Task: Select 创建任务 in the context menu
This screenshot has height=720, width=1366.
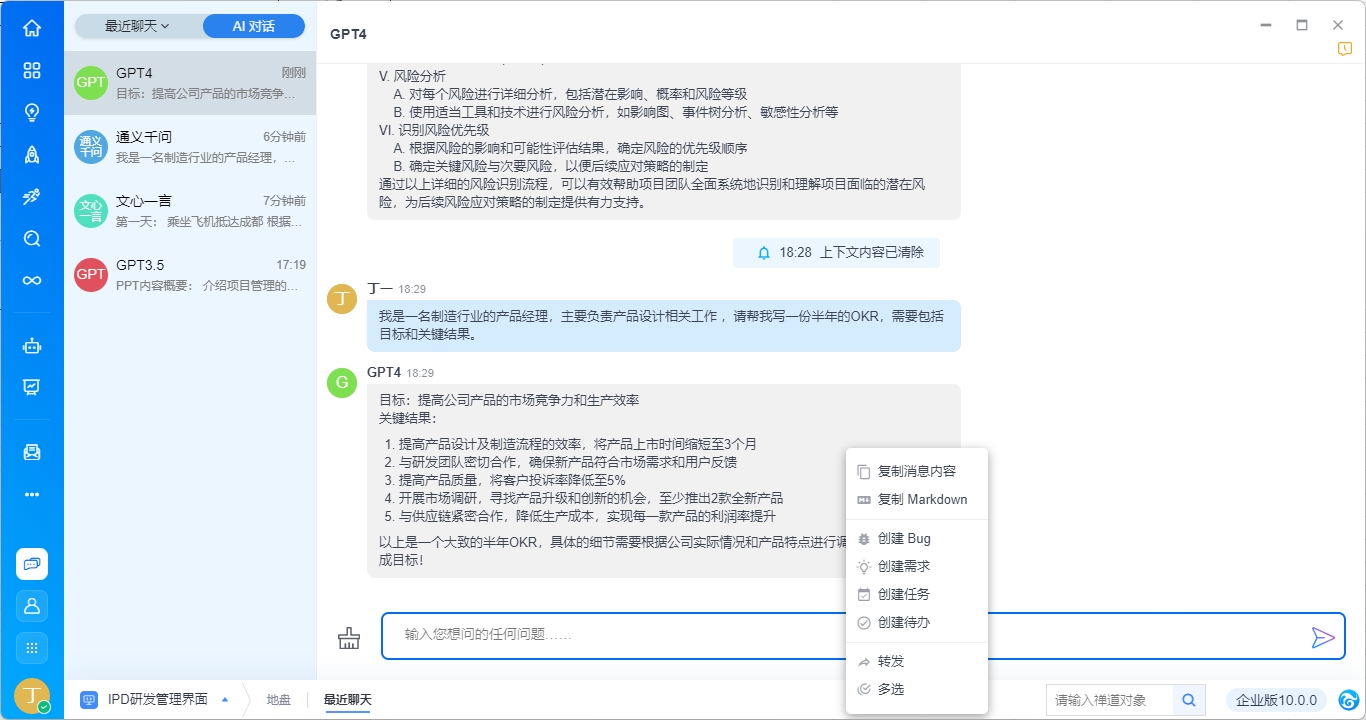Action: point(917,594)
